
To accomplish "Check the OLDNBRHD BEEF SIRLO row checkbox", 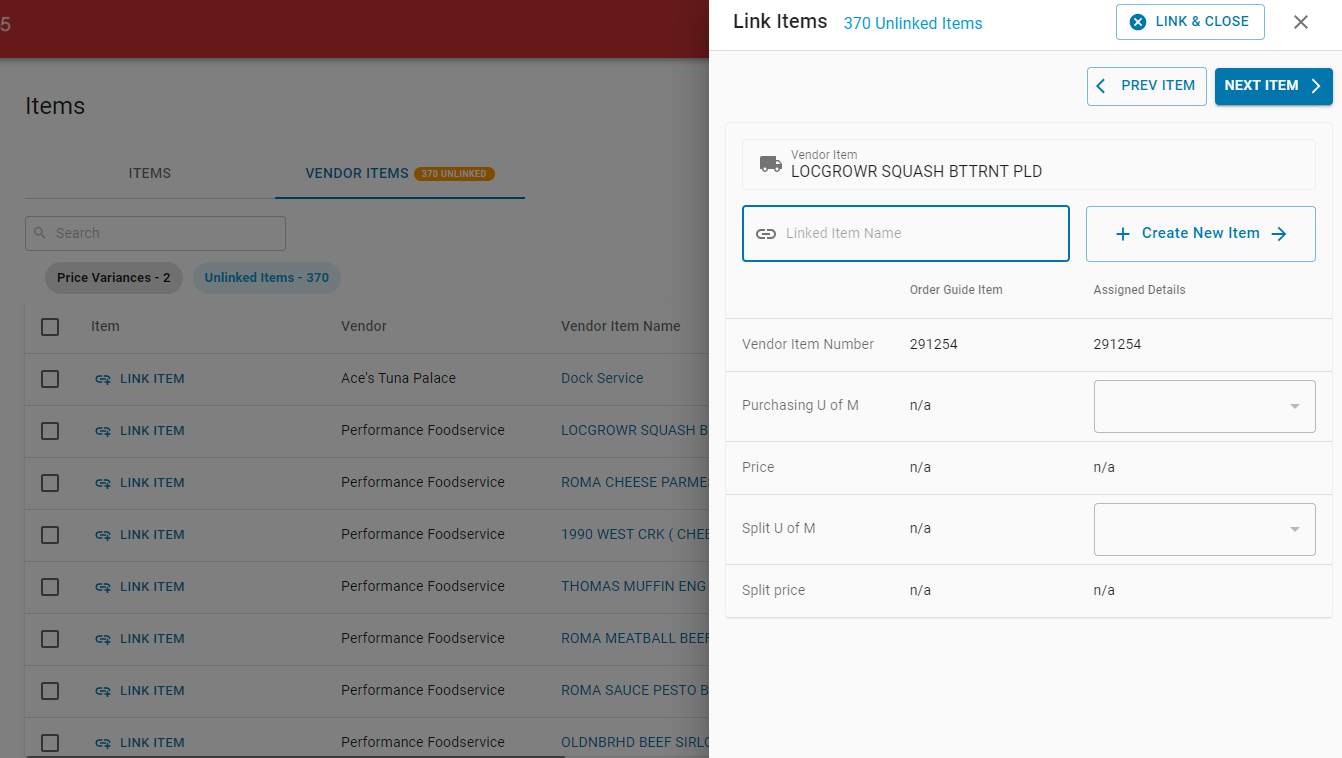I will (x=50, y=743).
